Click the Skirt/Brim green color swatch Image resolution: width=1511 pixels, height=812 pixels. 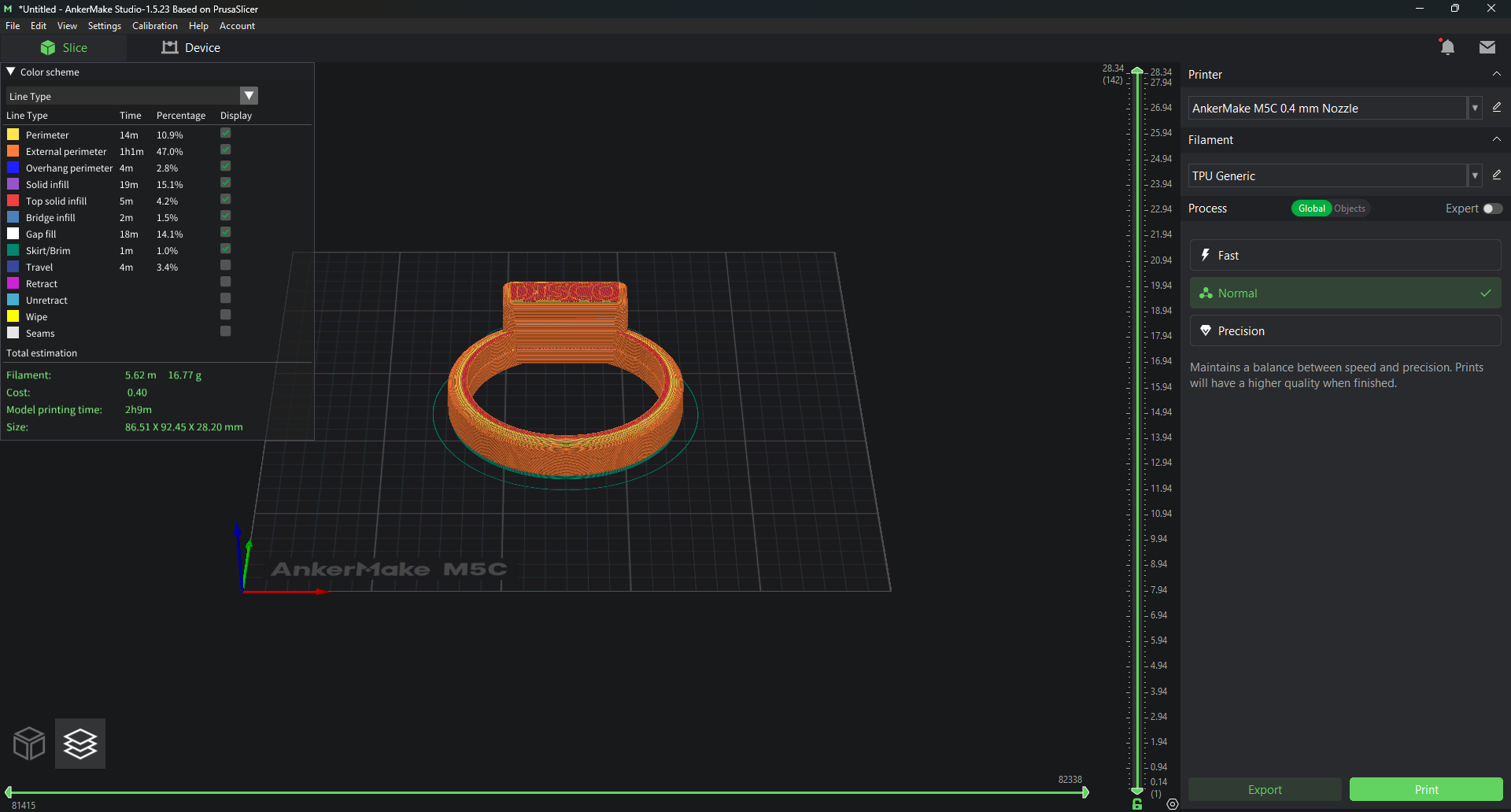(x=13, y=250)
